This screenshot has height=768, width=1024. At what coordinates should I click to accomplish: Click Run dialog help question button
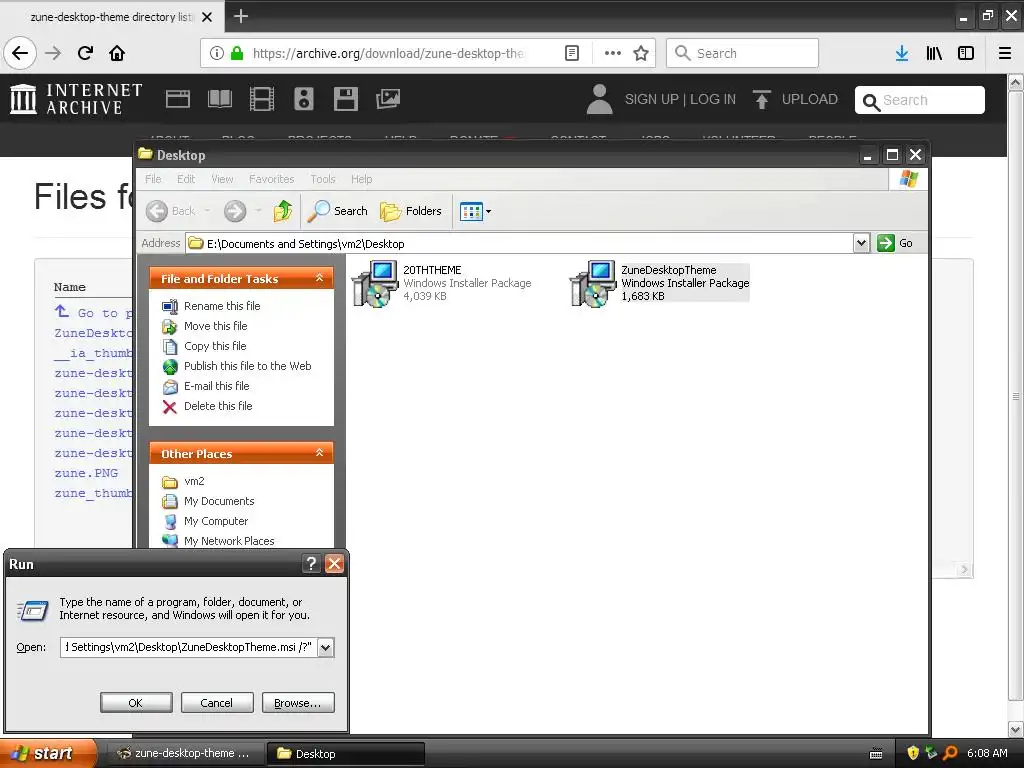pyautogui.click(x=312, y=564)
